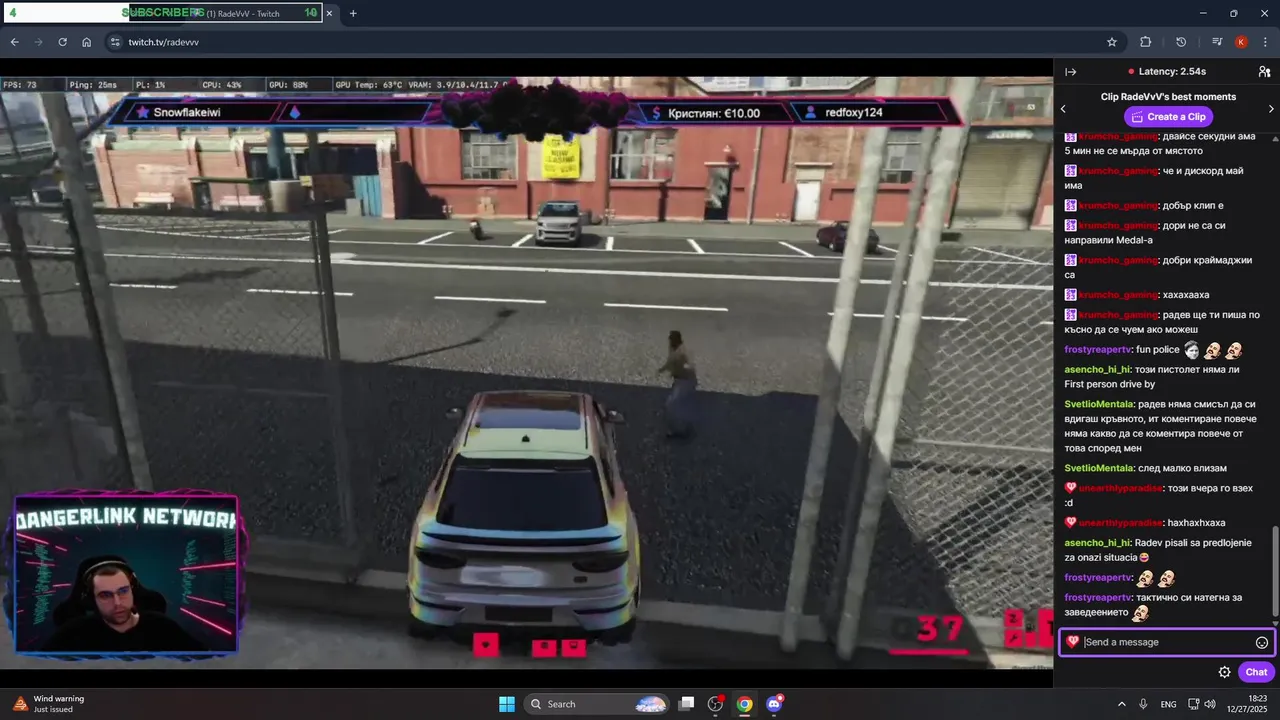1280x720 pixels.
Task: Click the Windows taskbar Search box
Action: 597,704
